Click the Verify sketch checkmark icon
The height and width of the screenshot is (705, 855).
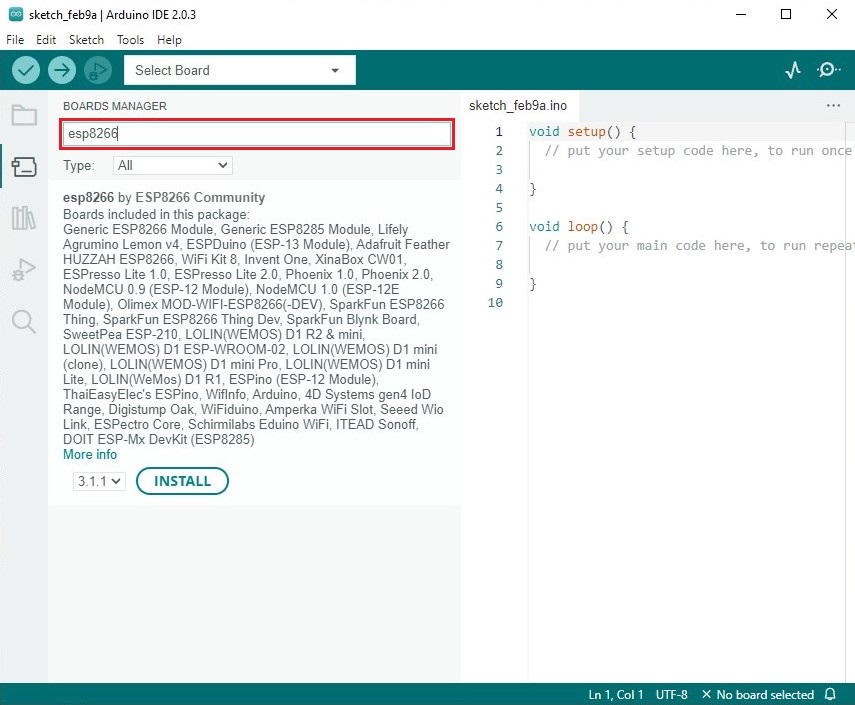coord(26,70)
